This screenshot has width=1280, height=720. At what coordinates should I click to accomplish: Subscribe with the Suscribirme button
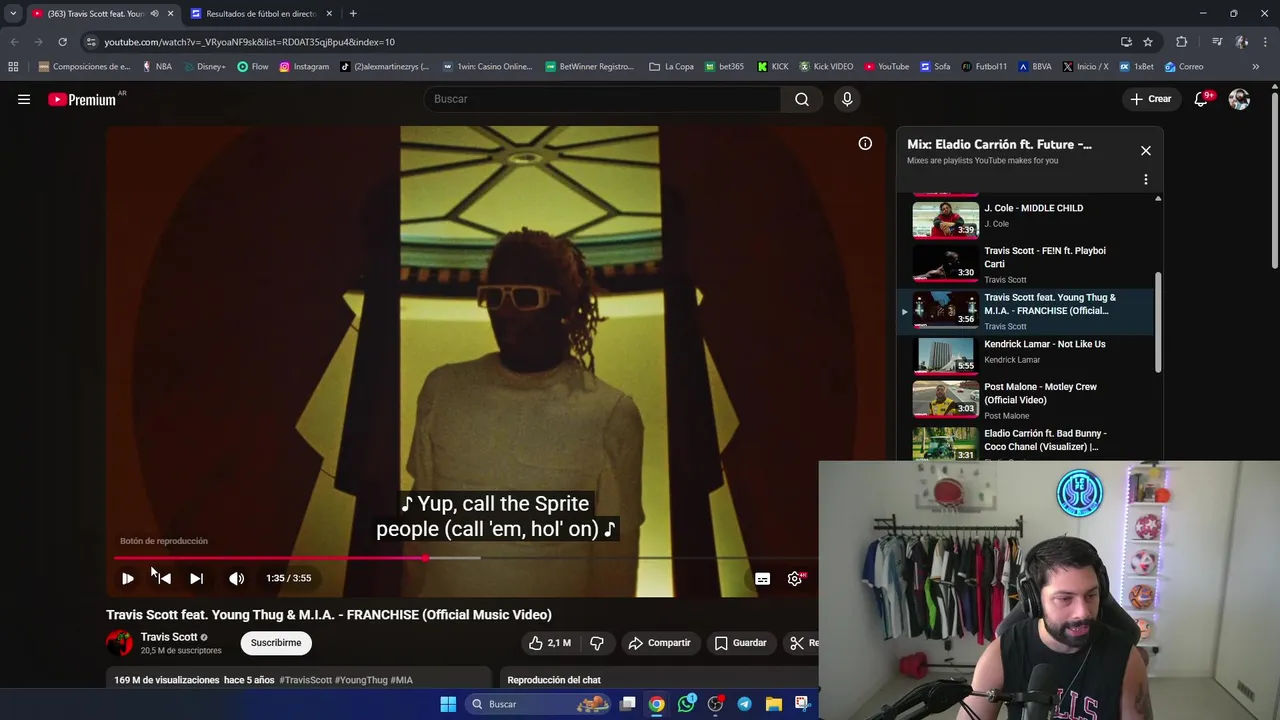[276, 643]
